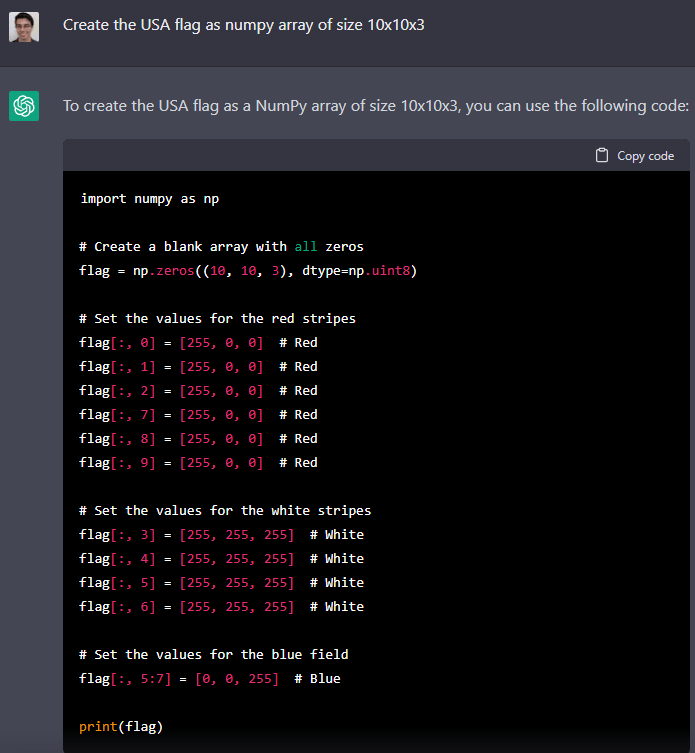Click the user prompt about USA flag
695x753 pixels.
243,25
